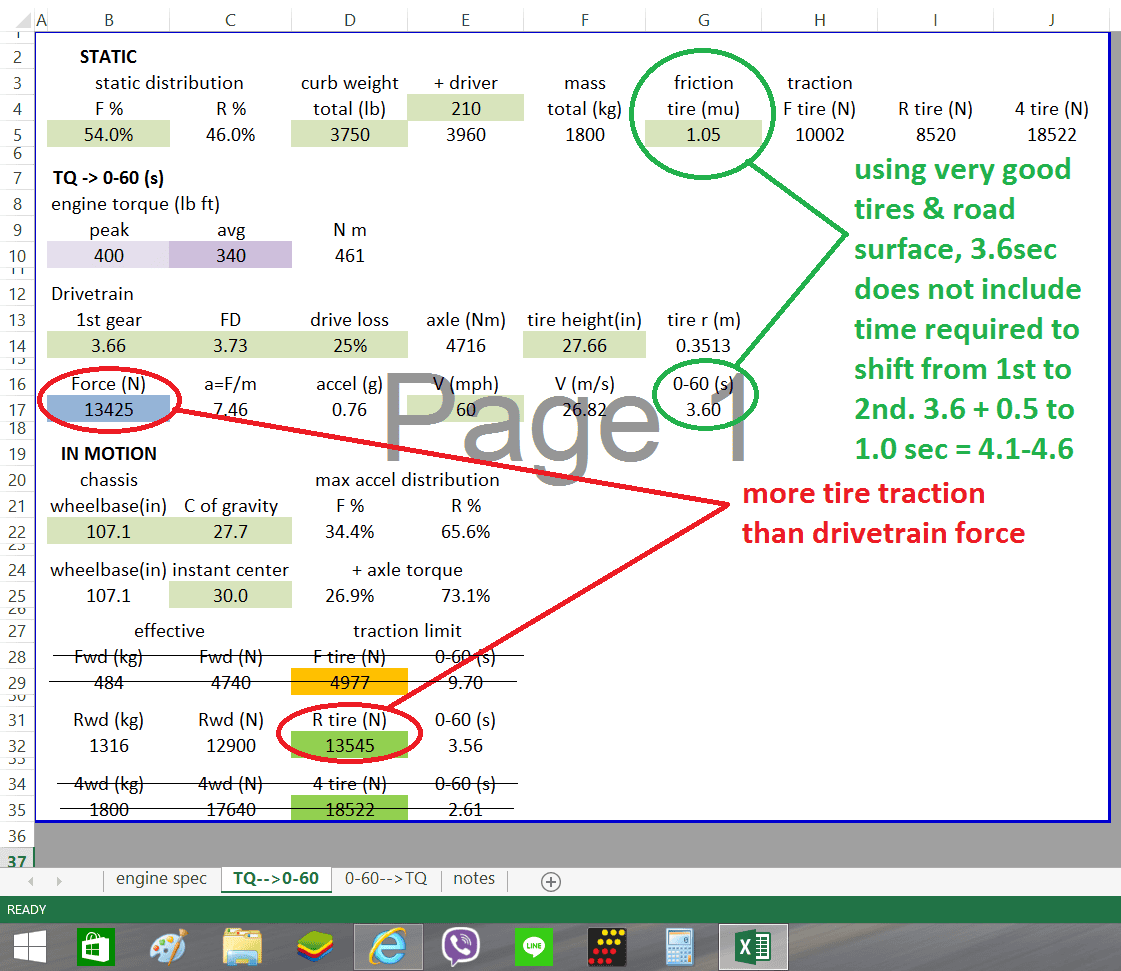
Task: Select average torque cell 340
Action: 231,255
